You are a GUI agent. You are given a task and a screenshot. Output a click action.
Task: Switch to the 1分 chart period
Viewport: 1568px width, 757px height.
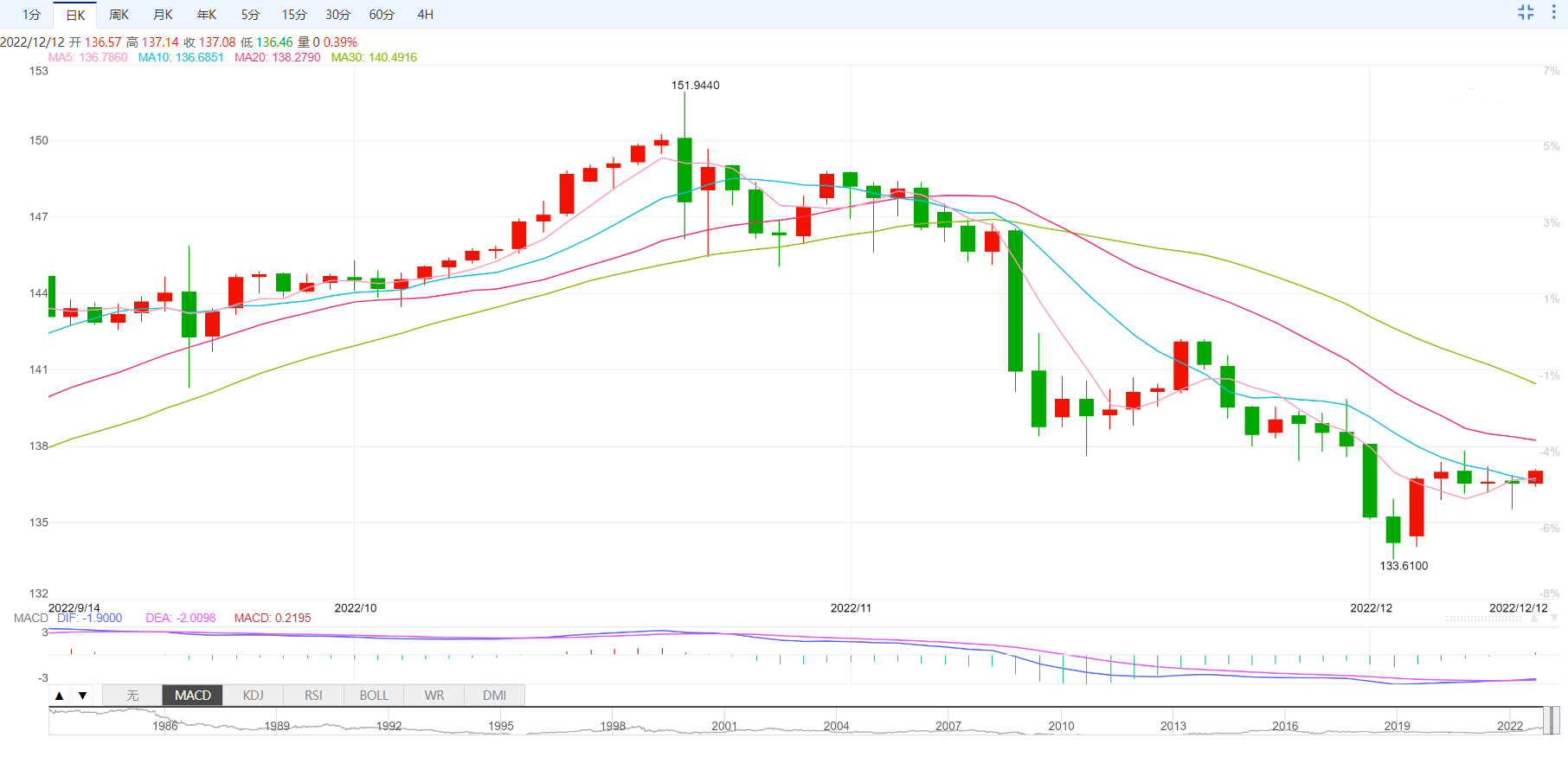[x=32, y=15]
